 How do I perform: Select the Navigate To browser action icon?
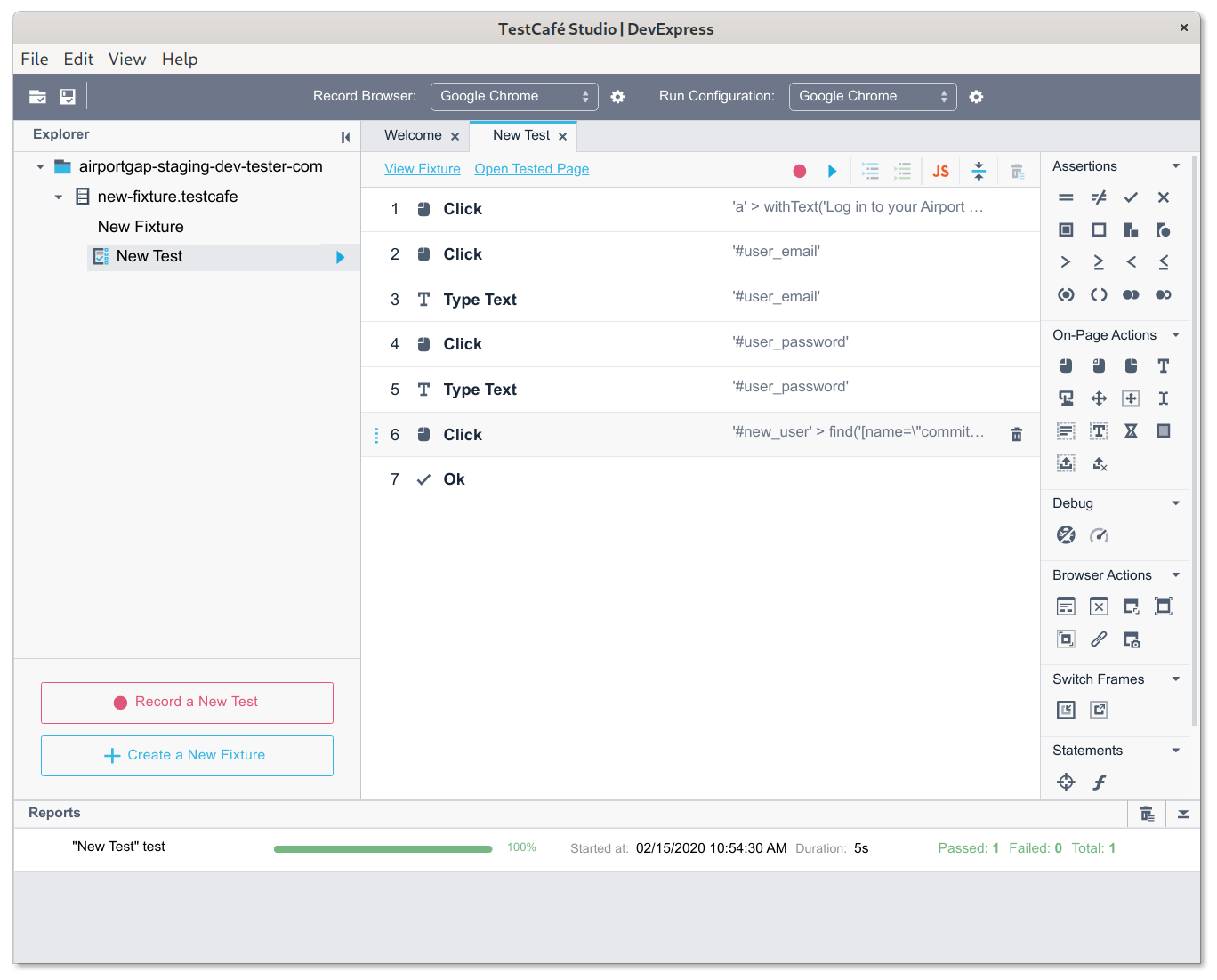click(1066, 606)
